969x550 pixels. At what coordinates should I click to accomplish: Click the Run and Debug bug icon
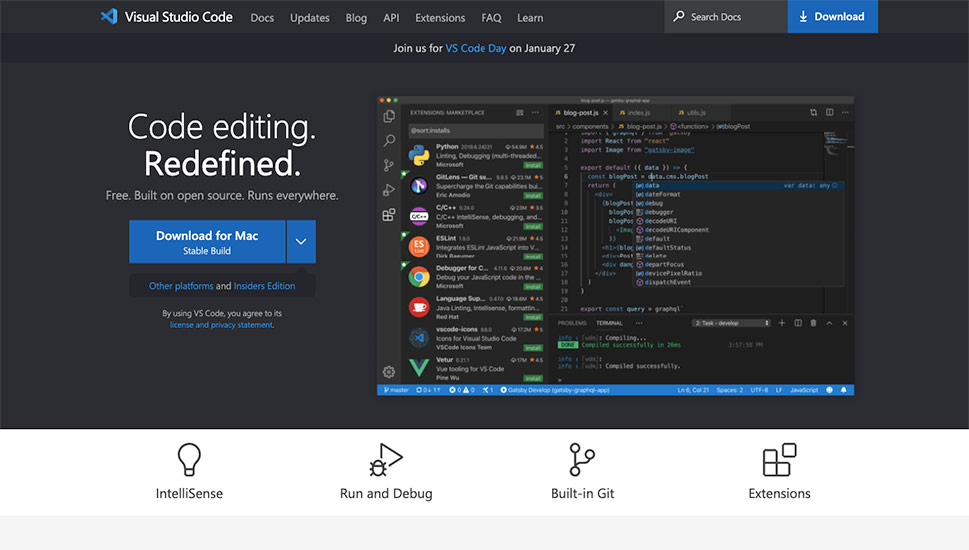coord(386,460)
